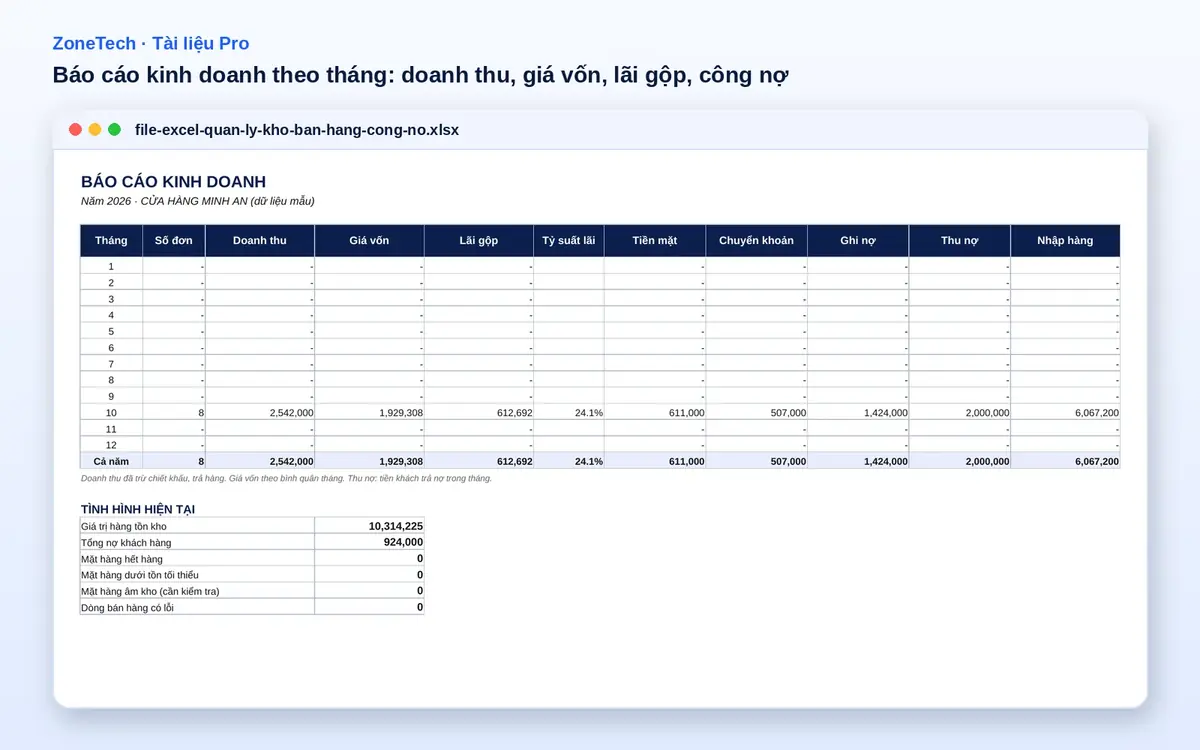Screen dimensions: 1200x750
Task: Select Ghi nợ 1,424,000 in the month 10 row
Action: click(x=858, y=412)
